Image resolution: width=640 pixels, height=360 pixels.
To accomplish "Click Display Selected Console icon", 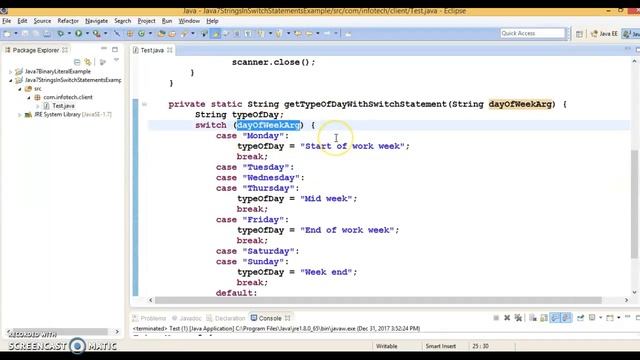I will pos(592,318).
